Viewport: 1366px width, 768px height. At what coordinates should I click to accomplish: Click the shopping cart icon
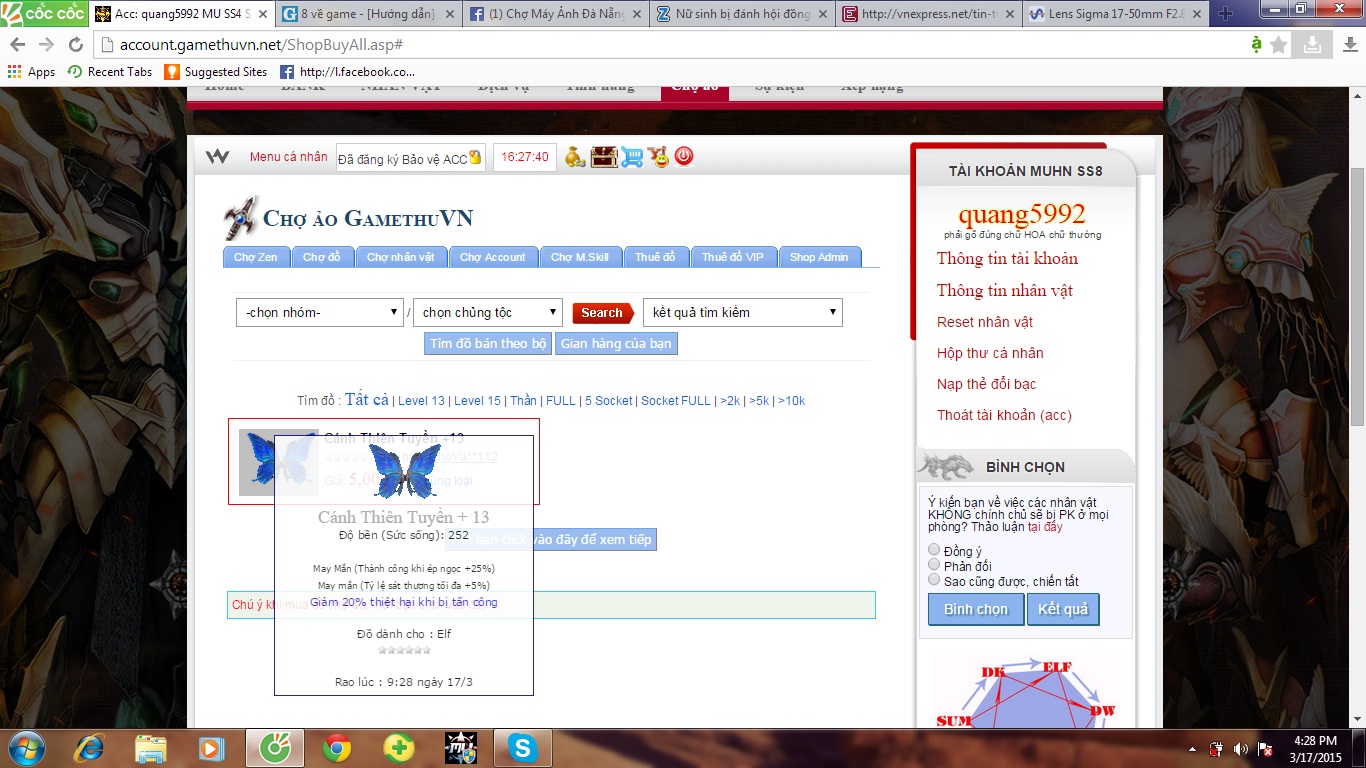coord(631,157)
